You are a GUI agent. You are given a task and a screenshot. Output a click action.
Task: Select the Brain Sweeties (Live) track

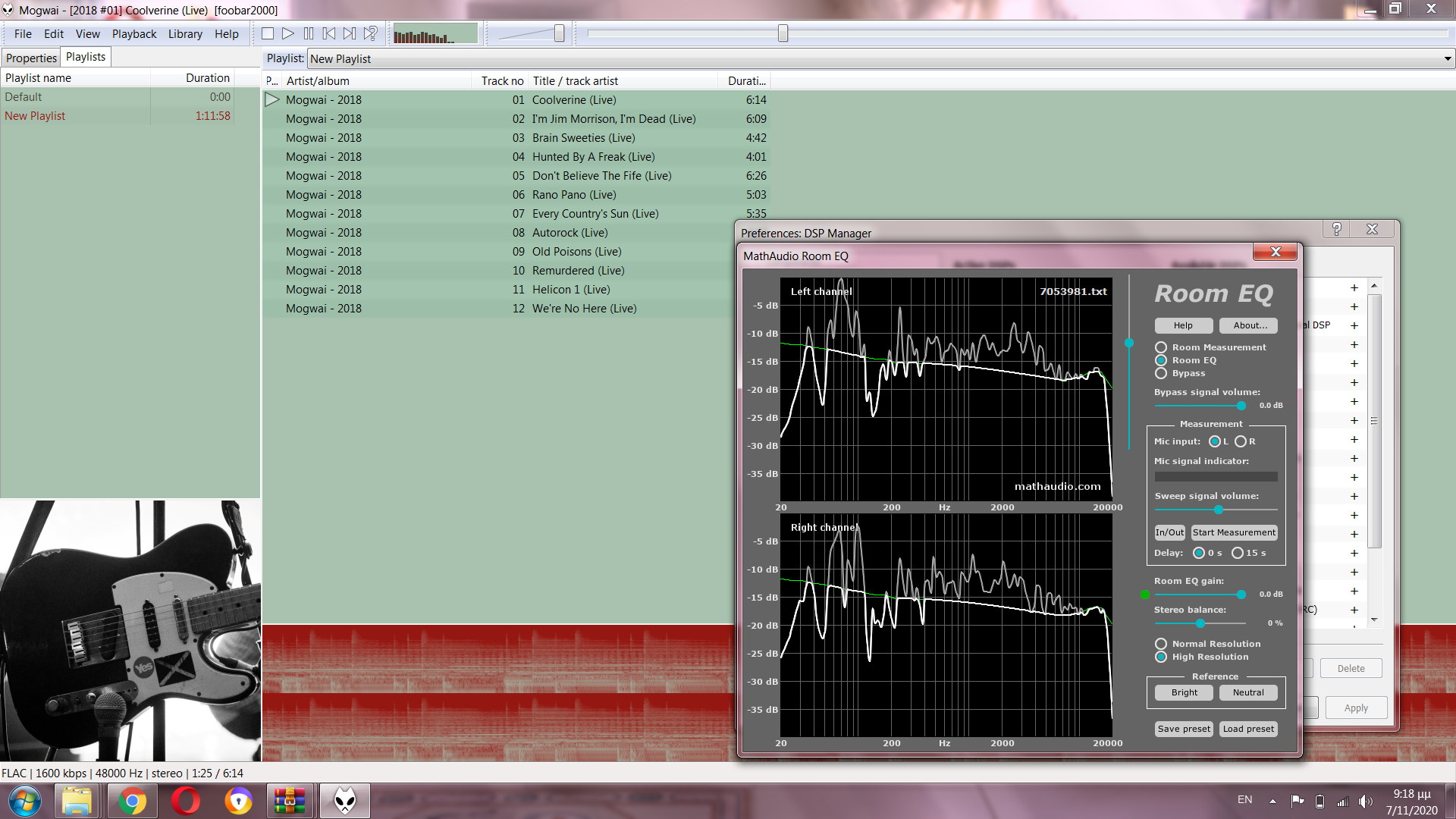coord(583,138)
